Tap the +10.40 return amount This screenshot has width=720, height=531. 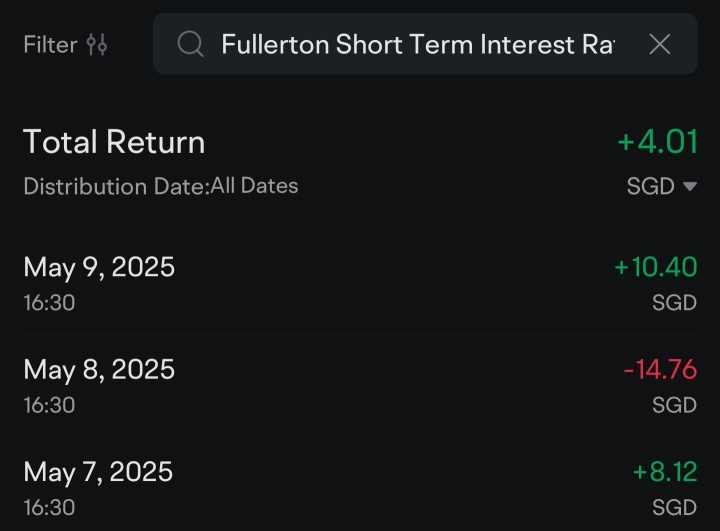(655, 267)
